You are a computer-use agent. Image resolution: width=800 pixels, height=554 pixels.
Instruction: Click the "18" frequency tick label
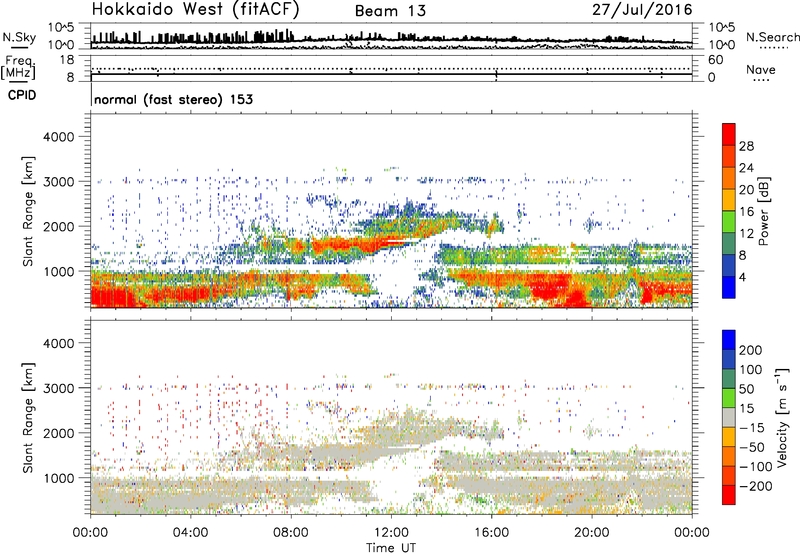[x=67, y=60]
